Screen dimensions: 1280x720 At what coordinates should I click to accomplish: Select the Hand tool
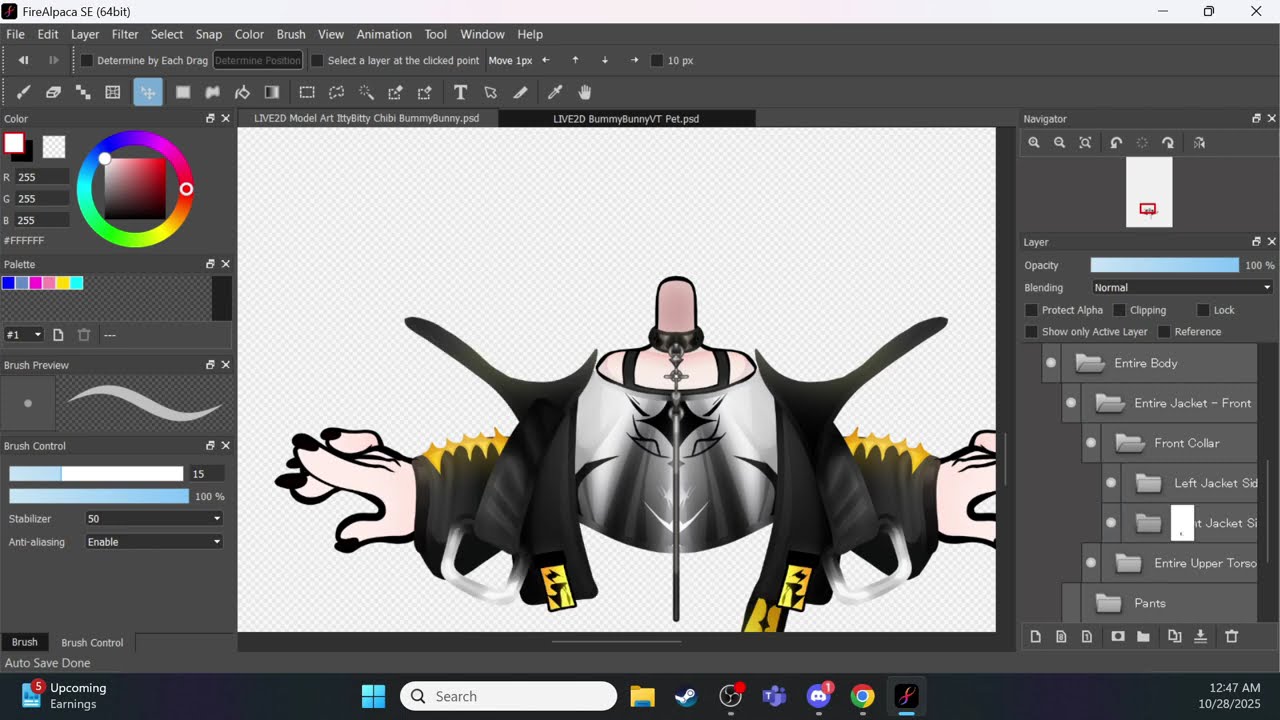click(x=585, y=92)
